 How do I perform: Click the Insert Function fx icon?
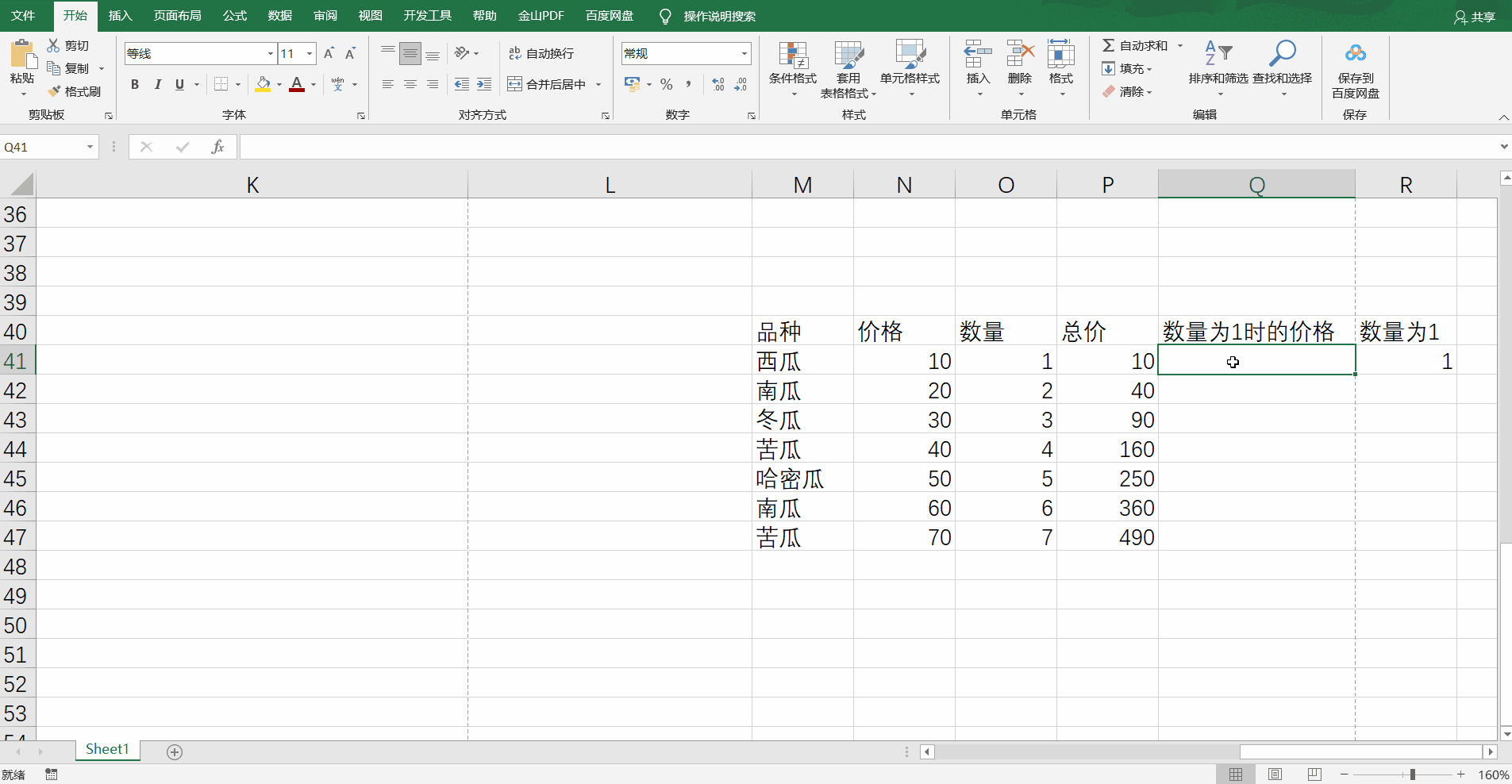[x=217, y=147]
